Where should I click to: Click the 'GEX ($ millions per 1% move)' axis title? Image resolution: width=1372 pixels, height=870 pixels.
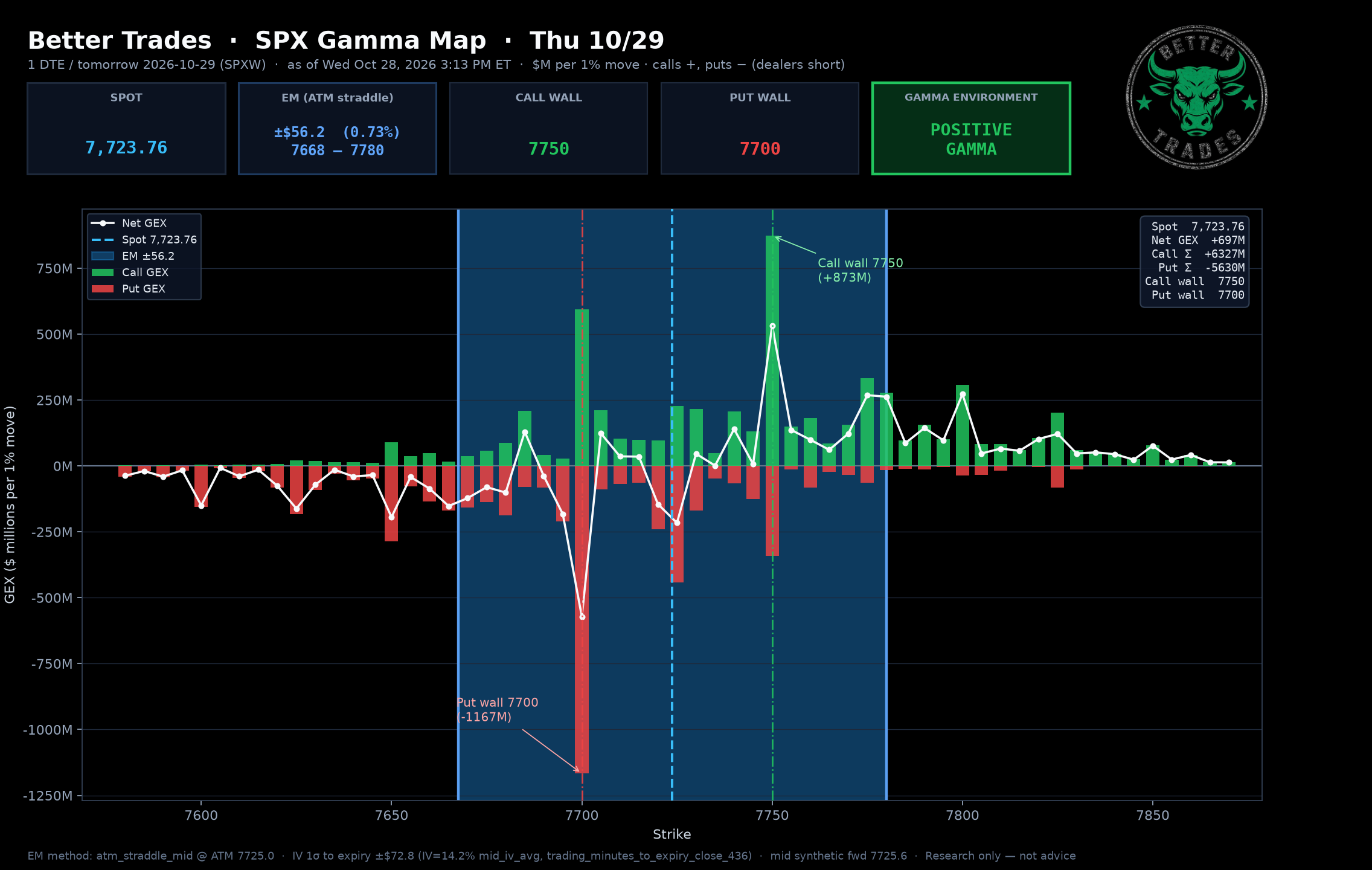10,504
